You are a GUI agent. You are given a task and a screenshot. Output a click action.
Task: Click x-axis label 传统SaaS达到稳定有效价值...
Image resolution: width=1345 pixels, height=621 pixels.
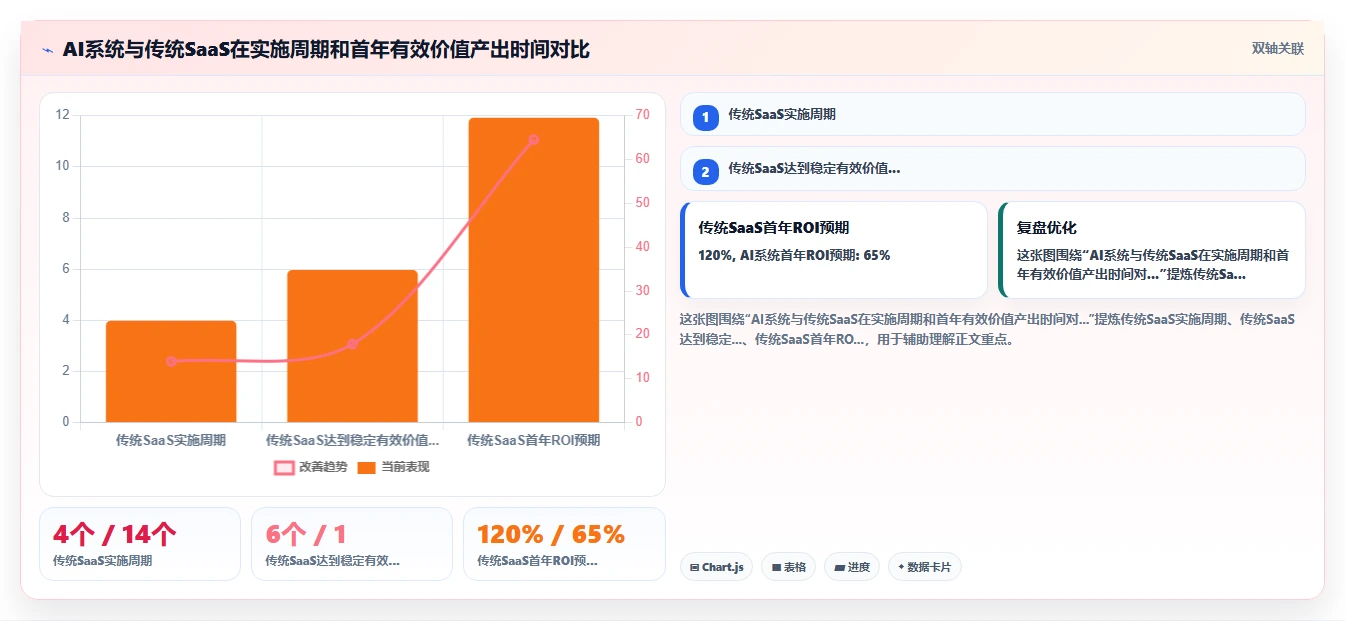click(352, 440)
